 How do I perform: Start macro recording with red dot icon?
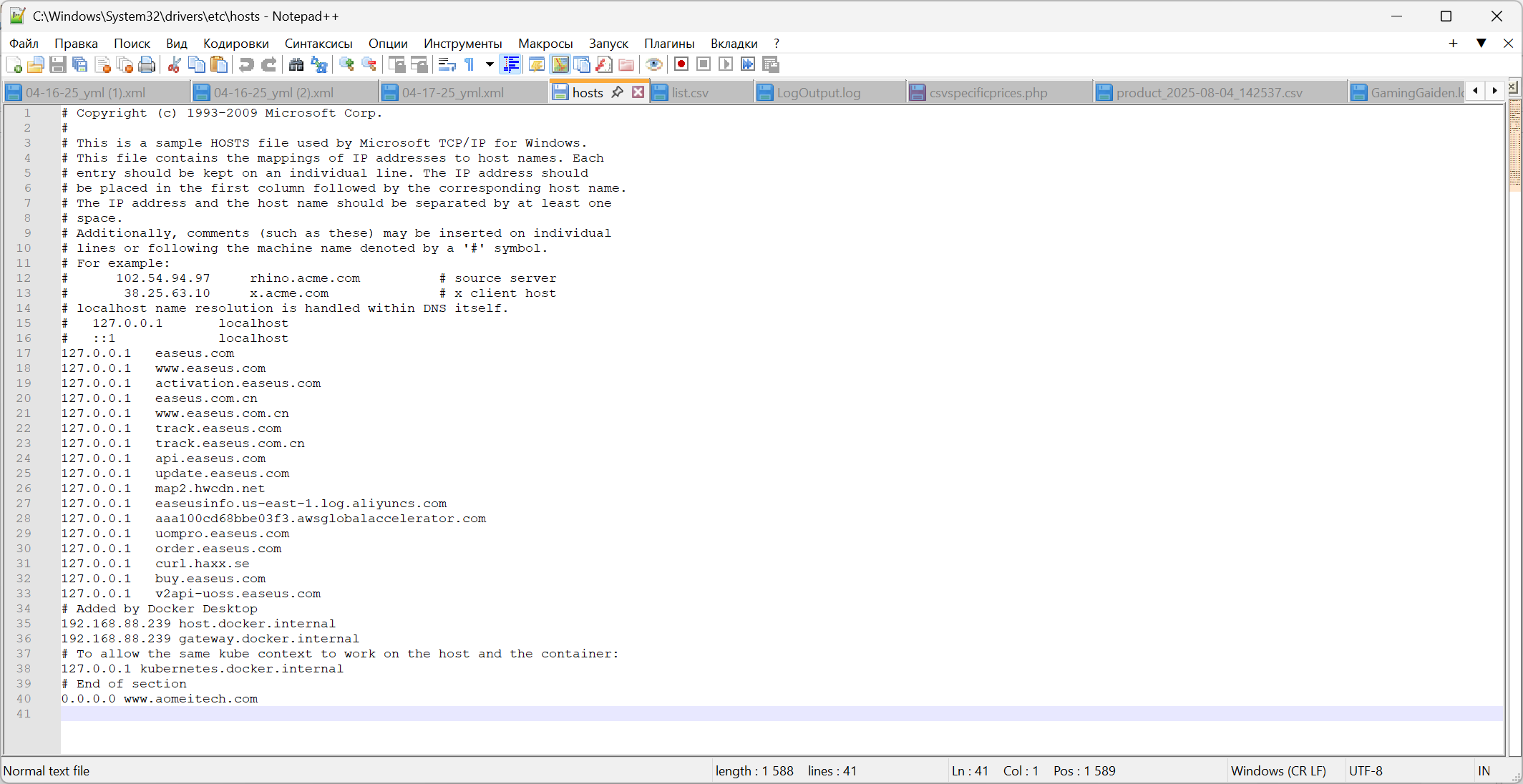coord(681,64)
